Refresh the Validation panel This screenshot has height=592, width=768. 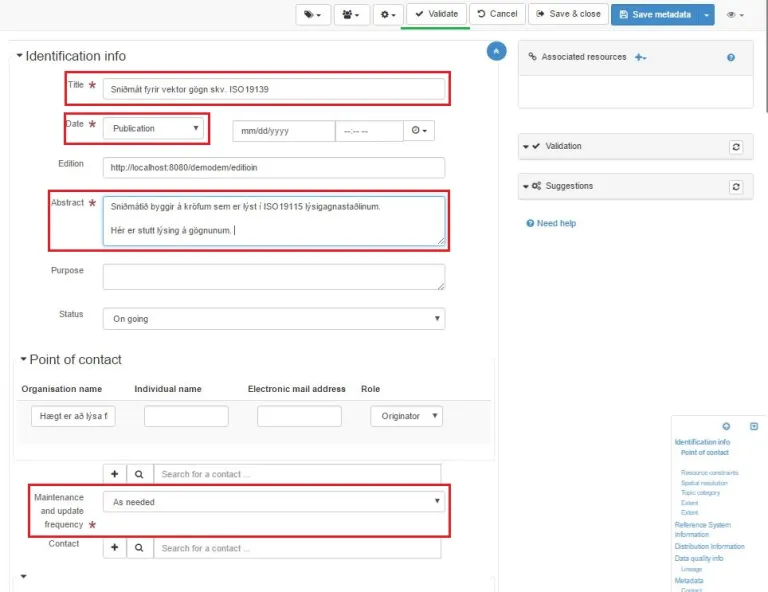736,147
